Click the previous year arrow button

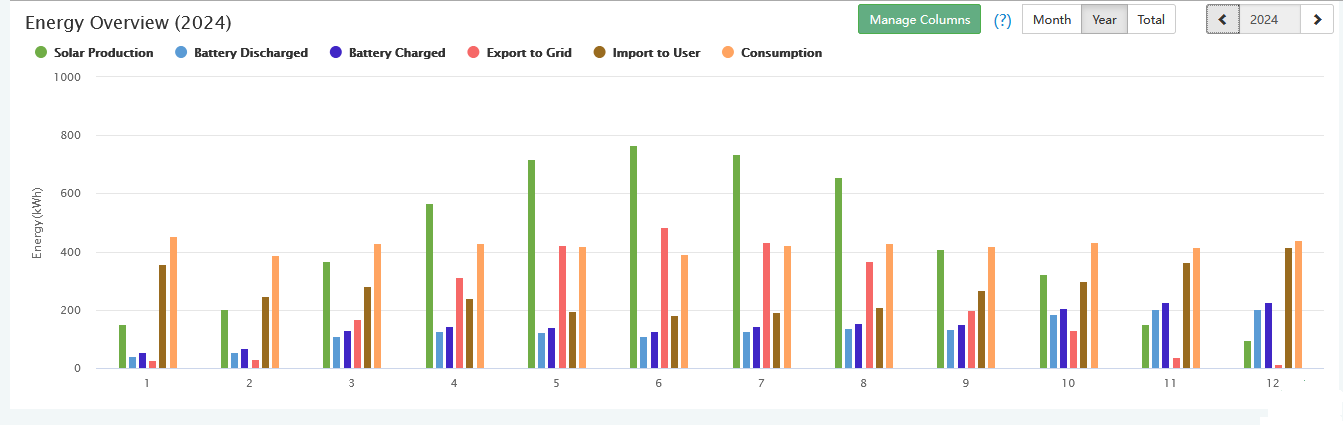tap(1222, 20)
